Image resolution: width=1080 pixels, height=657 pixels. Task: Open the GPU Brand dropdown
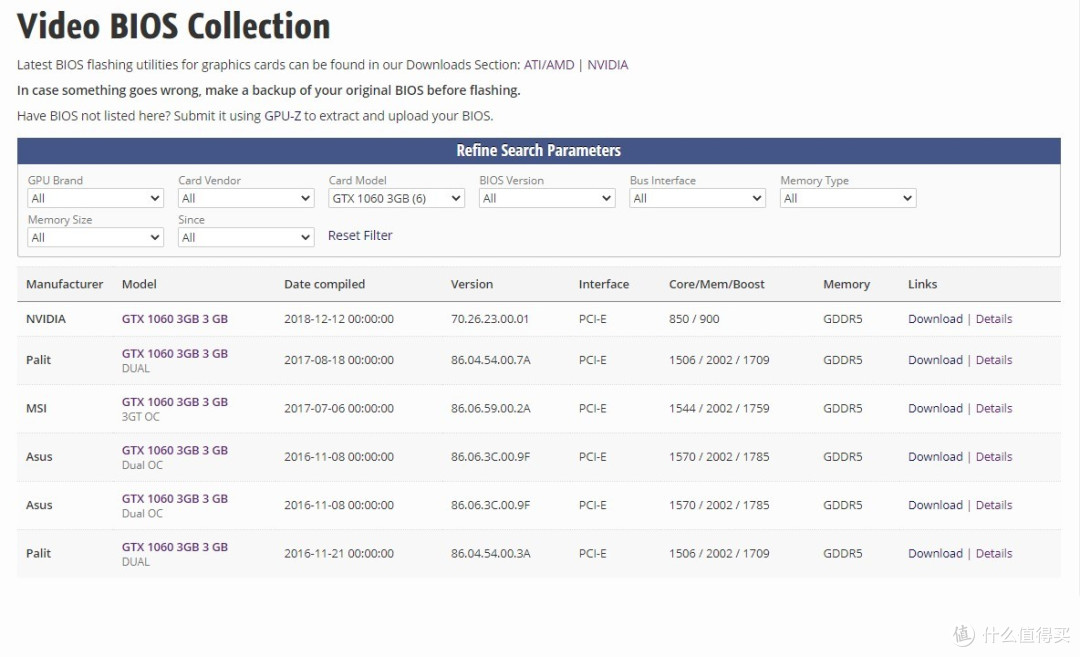click(x=95, y=198)
